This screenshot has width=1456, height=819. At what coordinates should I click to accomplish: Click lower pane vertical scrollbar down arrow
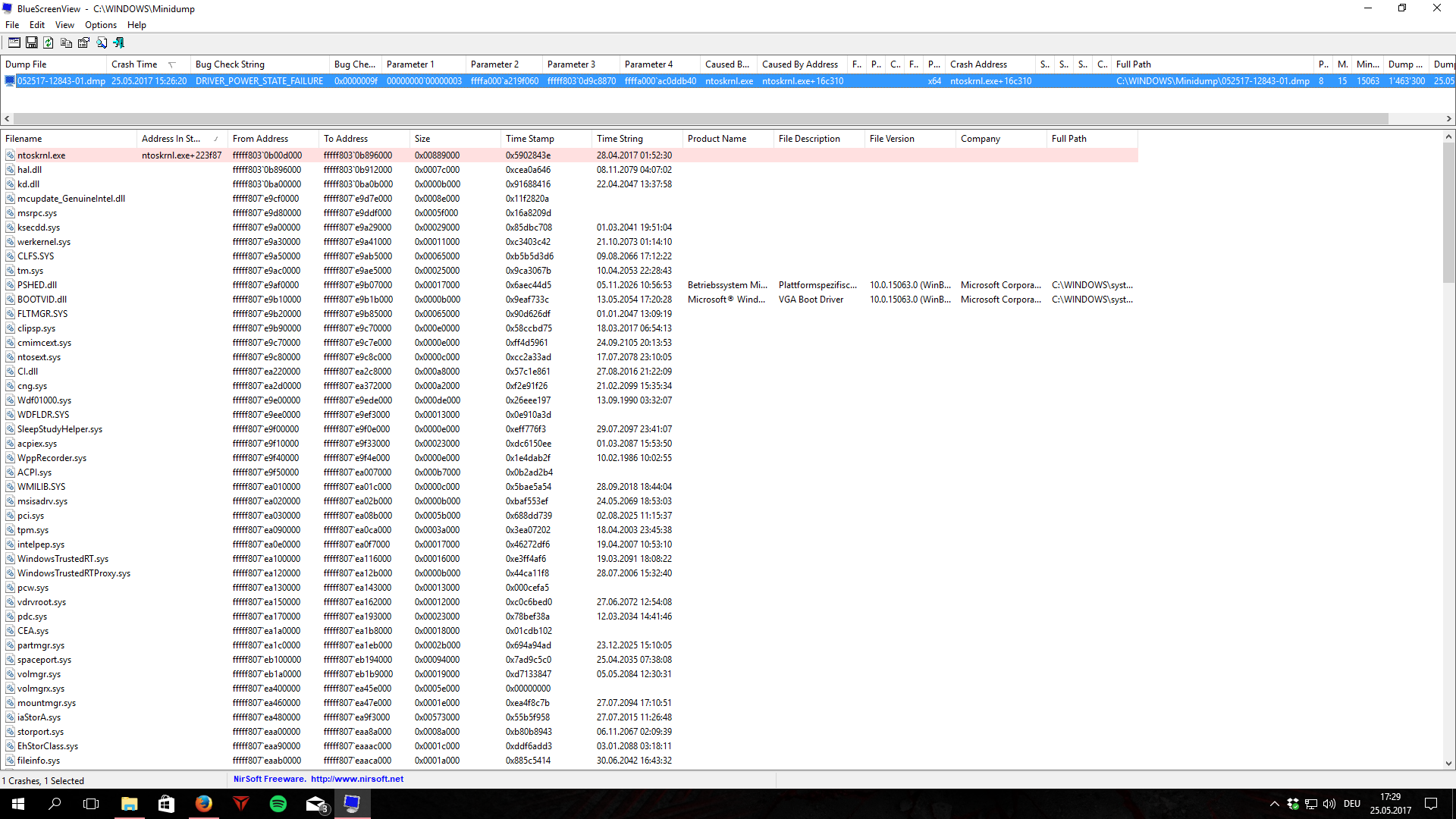[x=1448, y=764]
